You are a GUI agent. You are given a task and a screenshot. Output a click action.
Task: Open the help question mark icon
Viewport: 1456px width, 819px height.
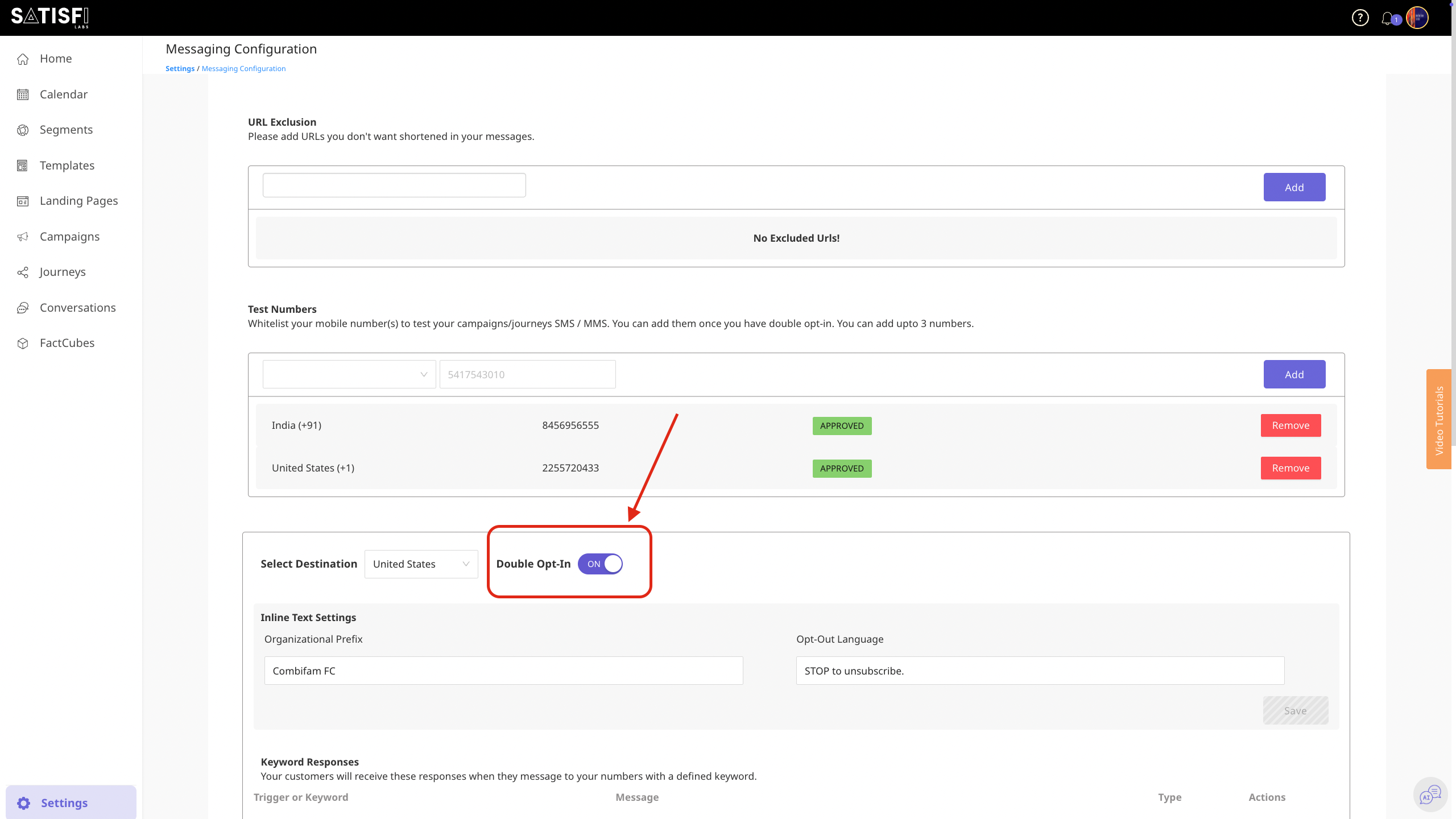(1360, 18)
